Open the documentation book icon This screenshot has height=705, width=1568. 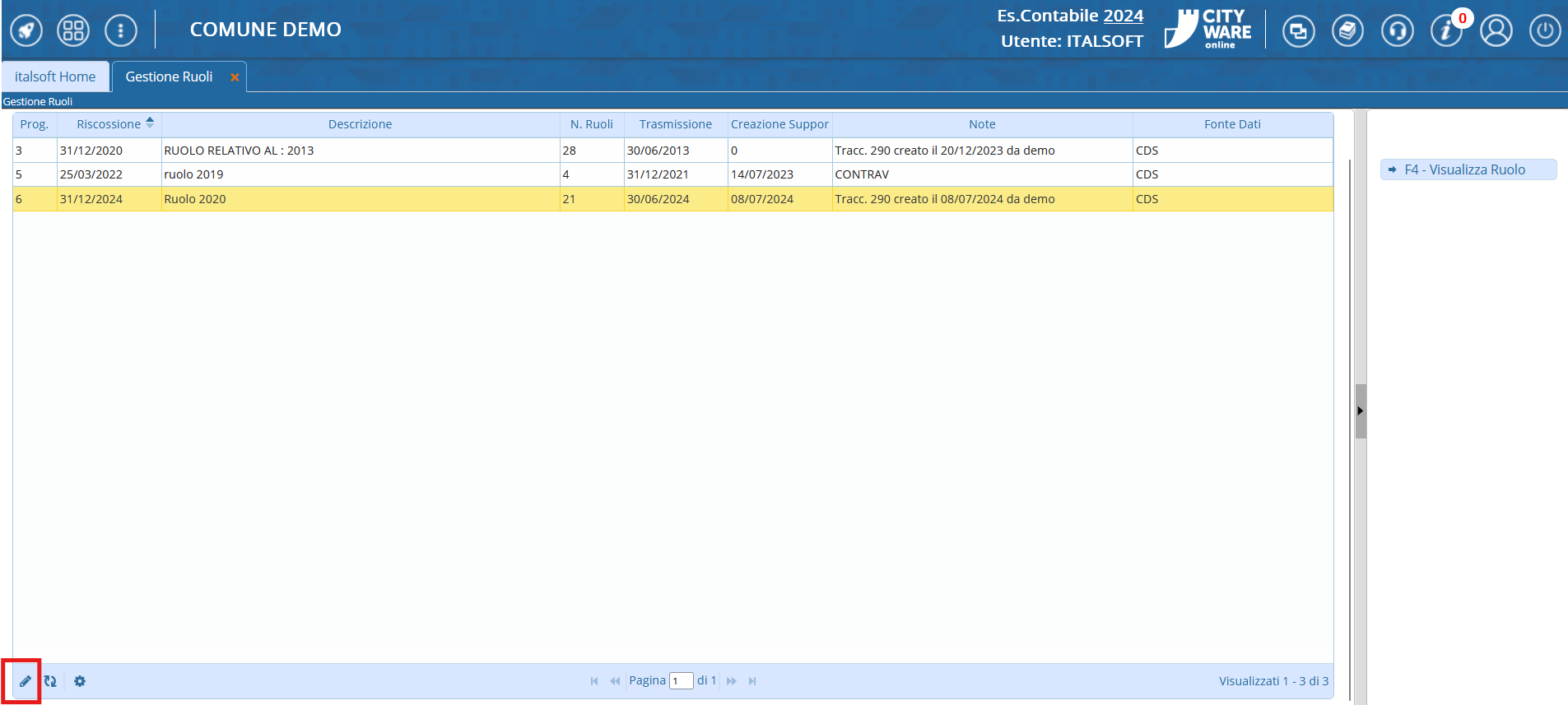1347,31
